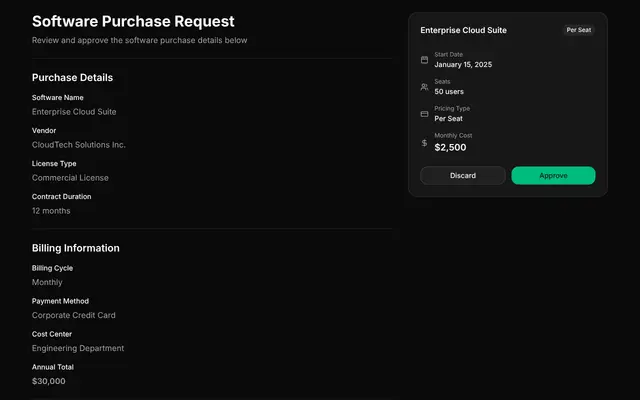Click the Cost Center label
Image resolution: width=640 pixels, height=400 pixels.
click(x=52, y=334)
